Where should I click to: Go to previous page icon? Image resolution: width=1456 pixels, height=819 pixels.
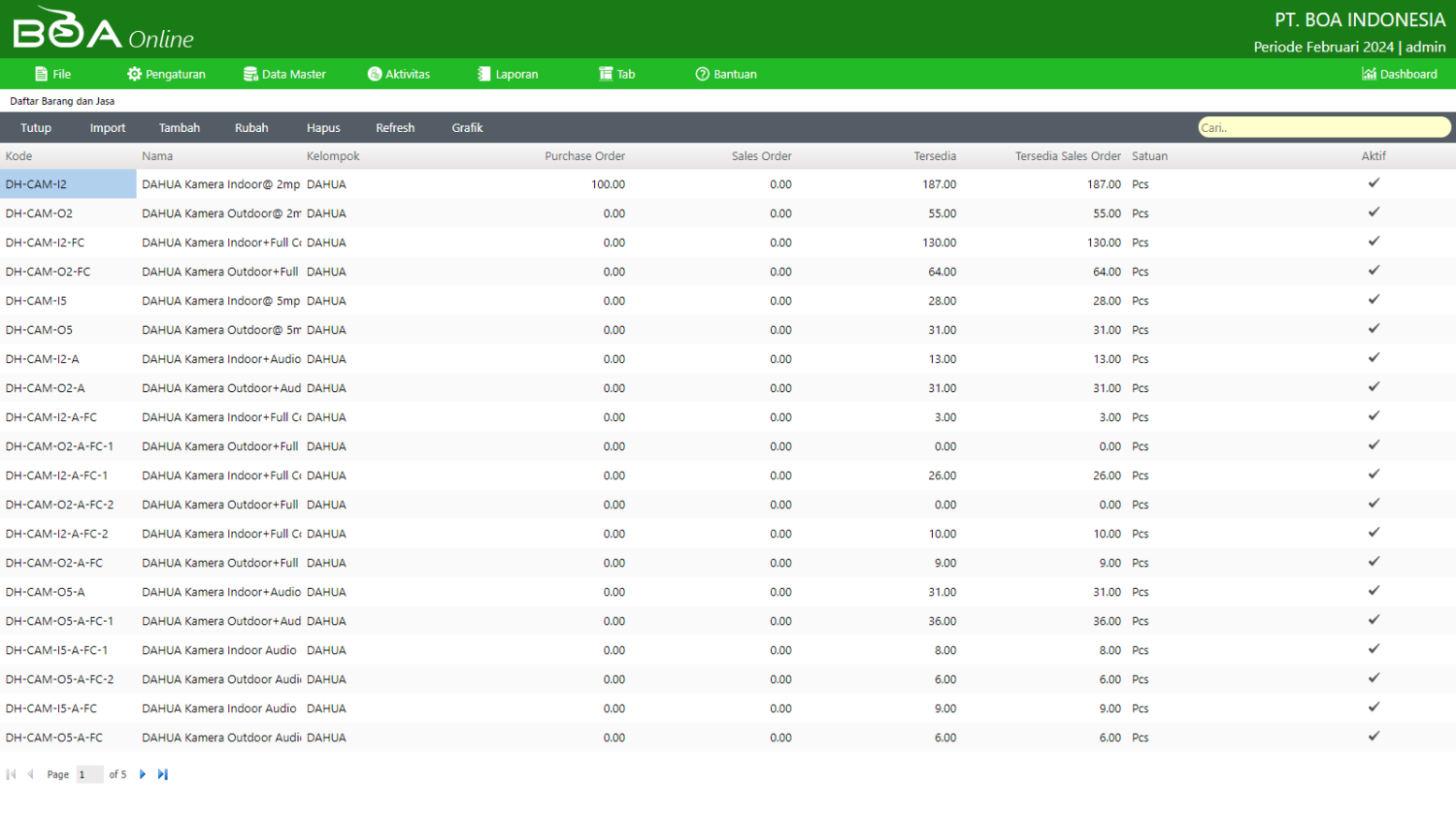30,774
